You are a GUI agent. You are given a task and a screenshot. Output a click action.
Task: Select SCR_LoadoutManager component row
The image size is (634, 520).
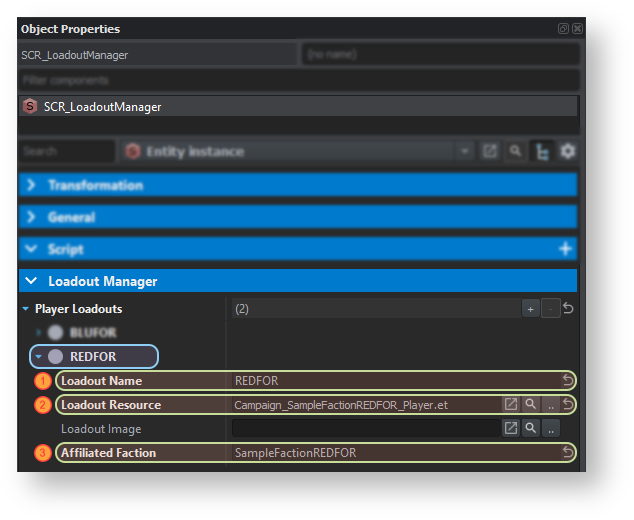[298, 107]
